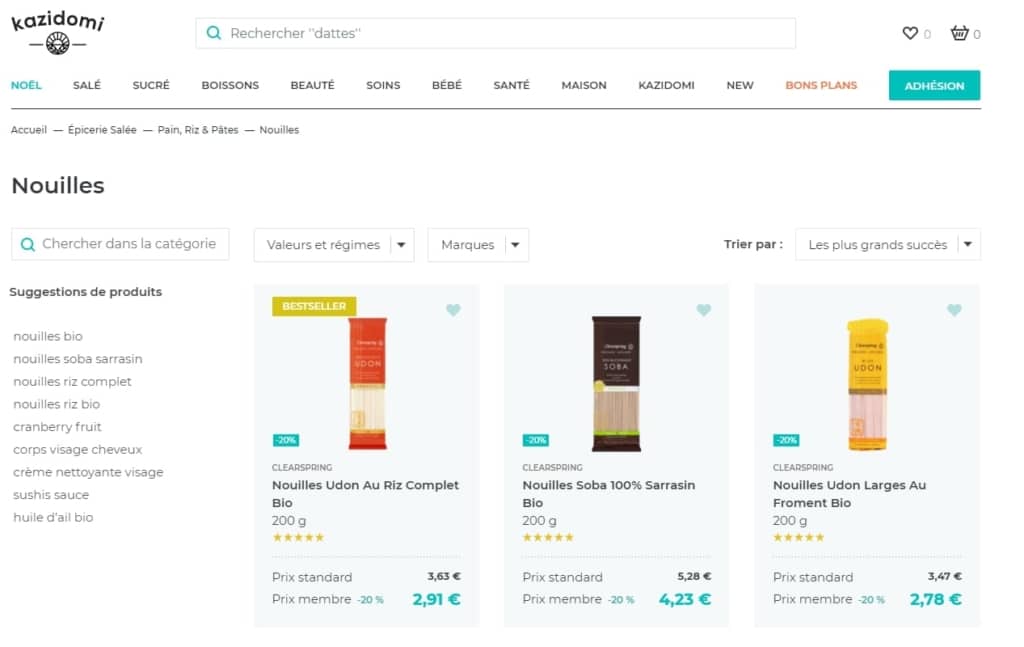The width and height of the screenshot is (1024, 647).
Task: Select suggestion nouilles soba sarrasin
Action: click(x=78, y=359)
